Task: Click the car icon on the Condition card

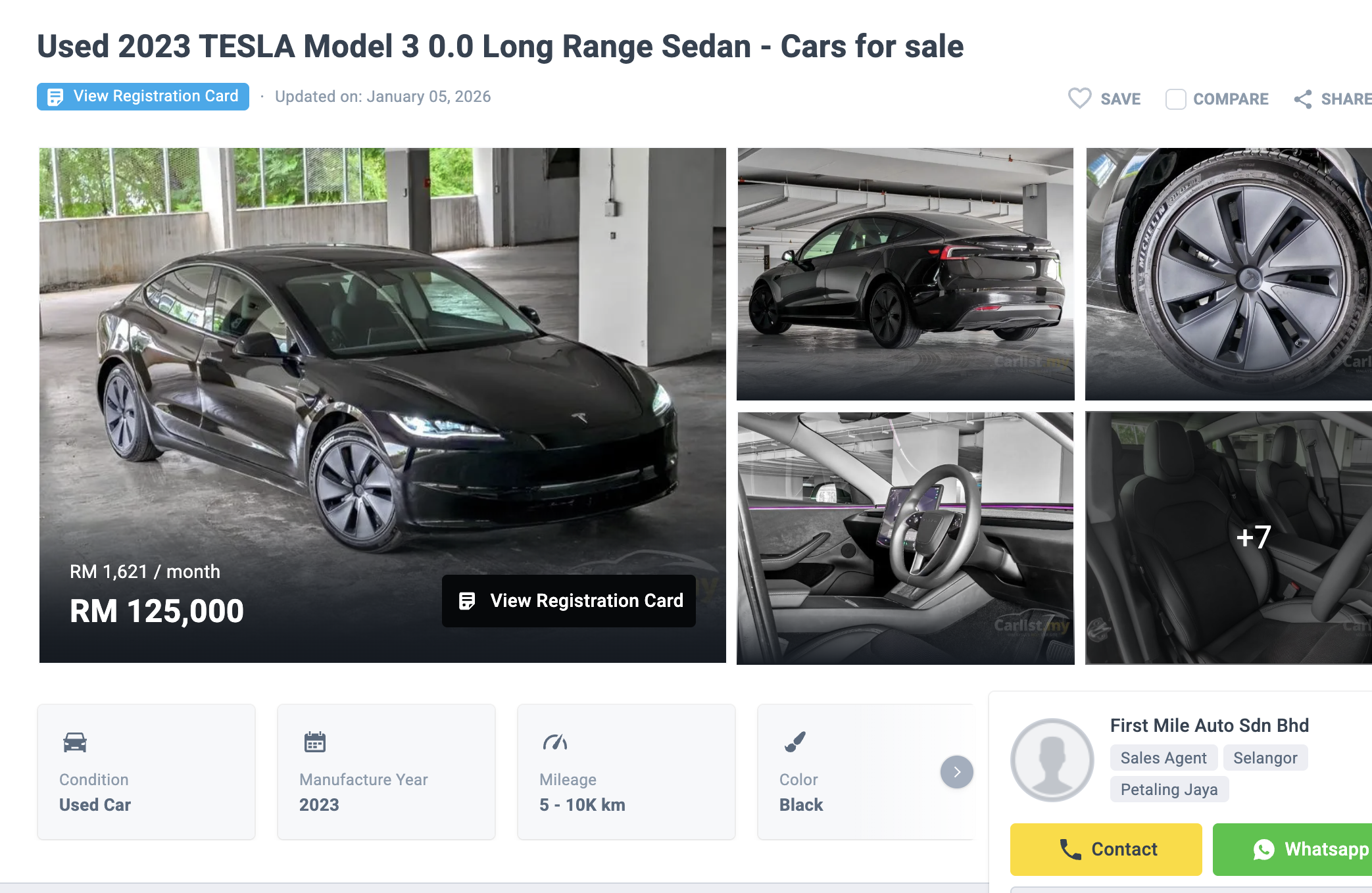Action: [x=74, y=741]
